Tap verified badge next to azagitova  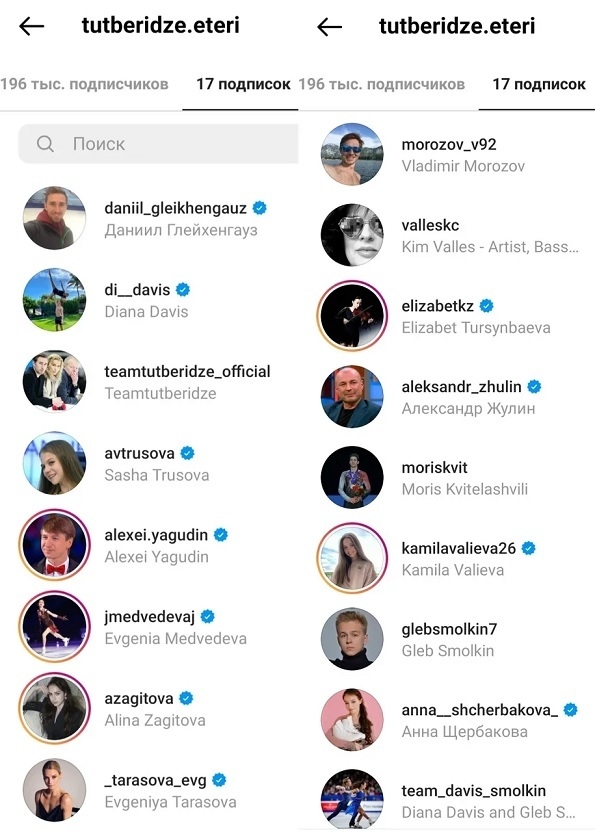186,698
